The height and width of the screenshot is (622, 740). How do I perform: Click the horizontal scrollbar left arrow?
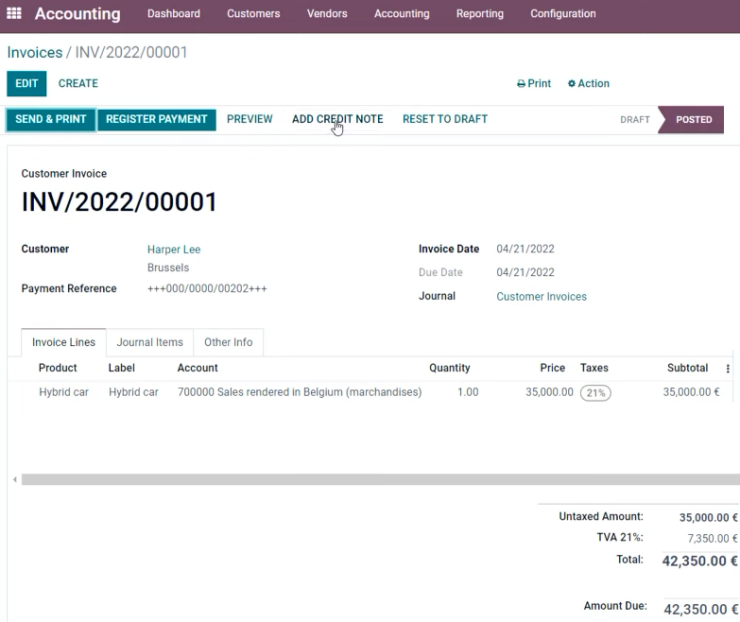15,479
